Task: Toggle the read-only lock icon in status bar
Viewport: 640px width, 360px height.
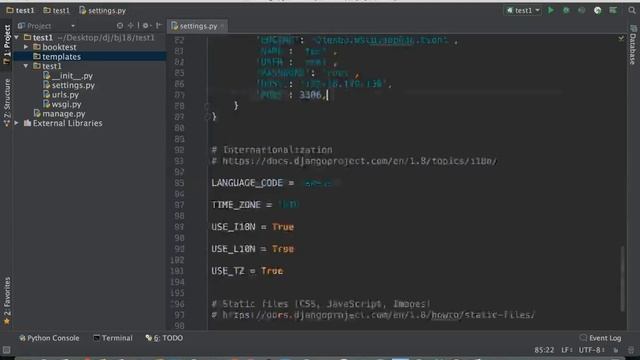Action: click(x=616, y=350)
